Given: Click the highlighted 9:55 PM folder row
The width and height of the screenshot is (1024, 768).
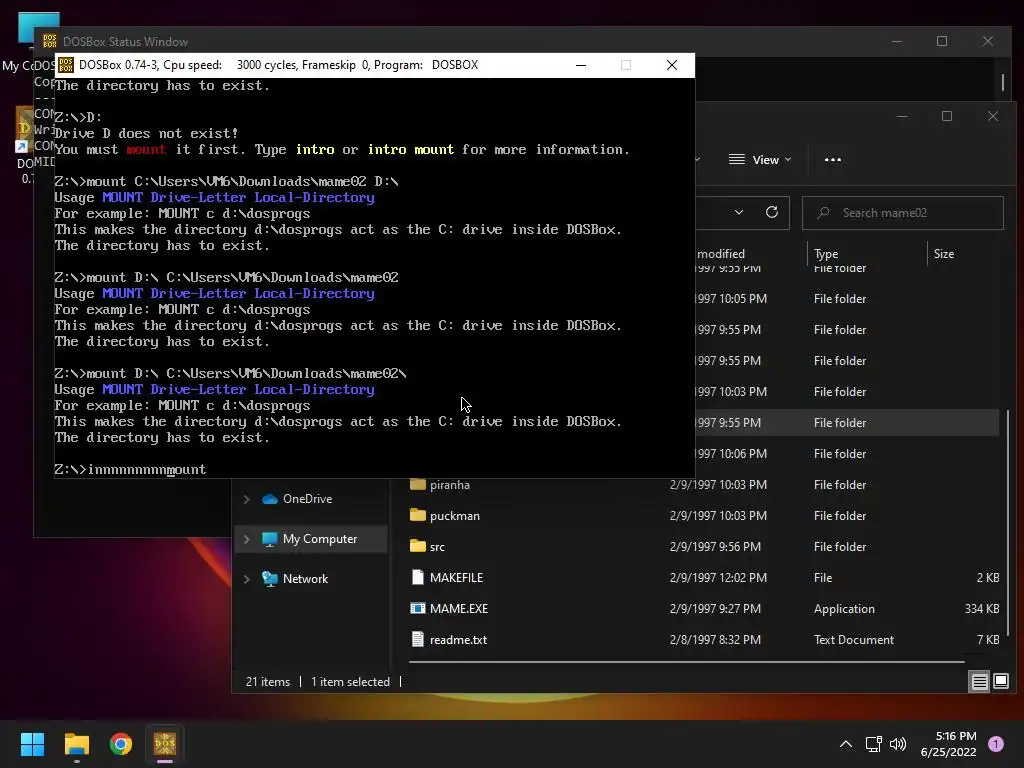Looking at the screenshot, I should [846, 423].
